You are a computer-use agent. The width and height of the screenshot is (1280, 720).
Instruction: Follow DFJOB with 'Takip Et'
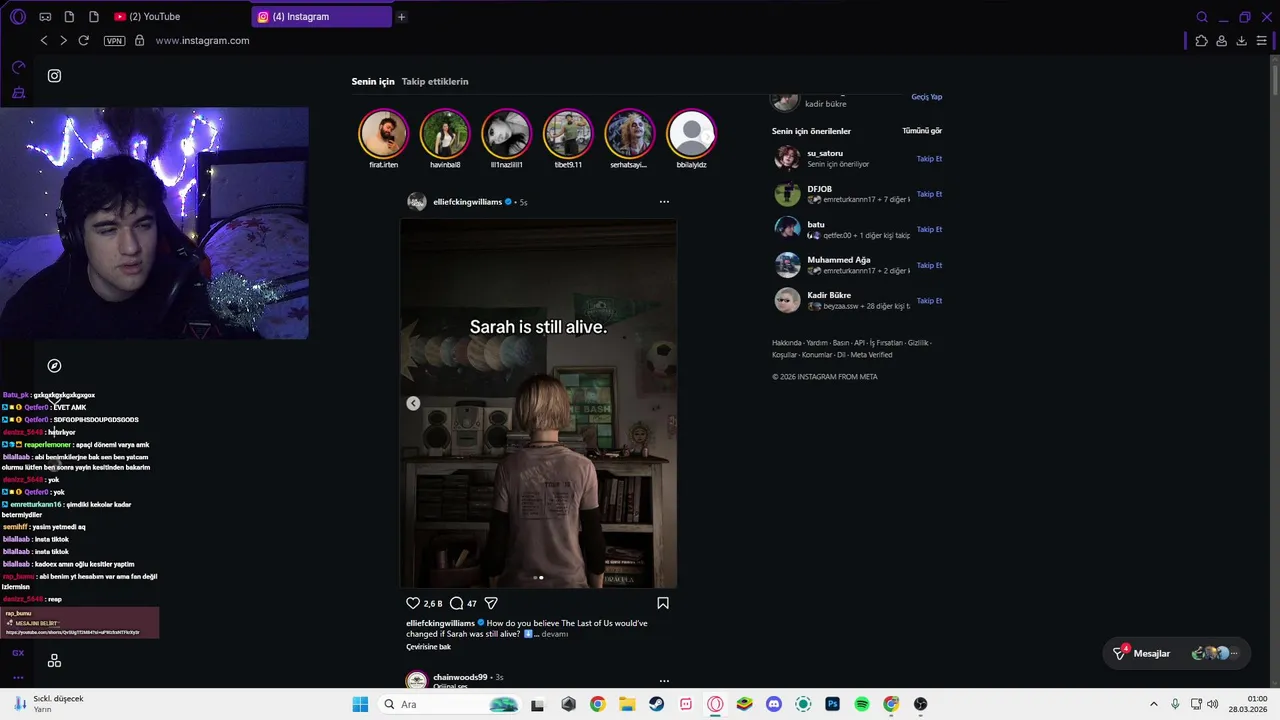coord(929,194)
